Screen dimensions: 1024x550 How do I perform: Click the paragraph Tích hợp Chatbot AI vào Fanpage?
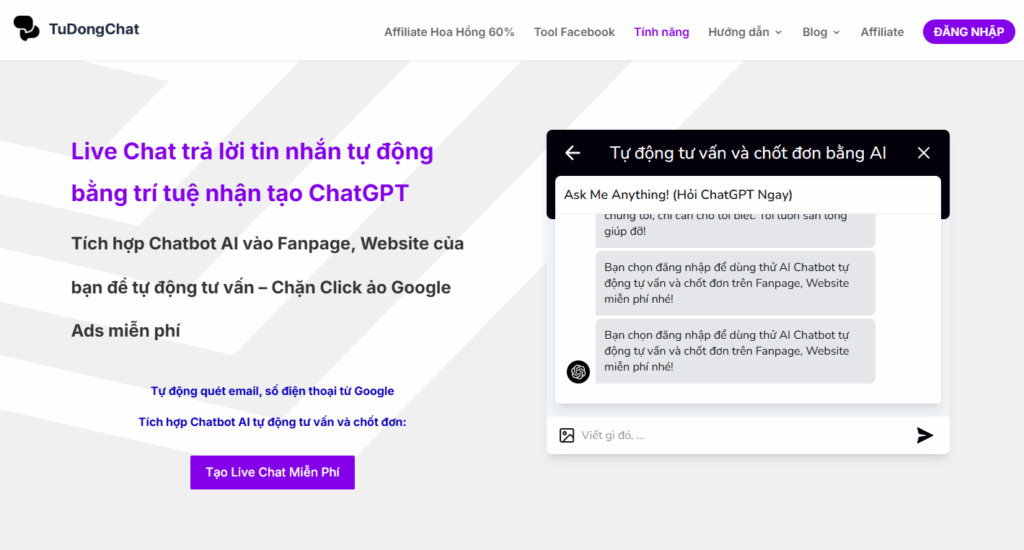(268, 287)
